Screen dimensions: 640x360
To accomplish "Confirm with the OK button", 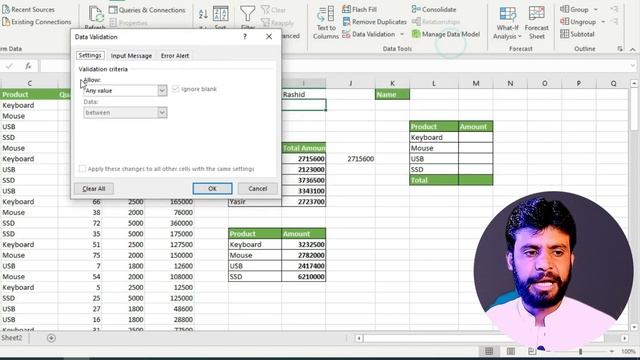I will [212, 189].
